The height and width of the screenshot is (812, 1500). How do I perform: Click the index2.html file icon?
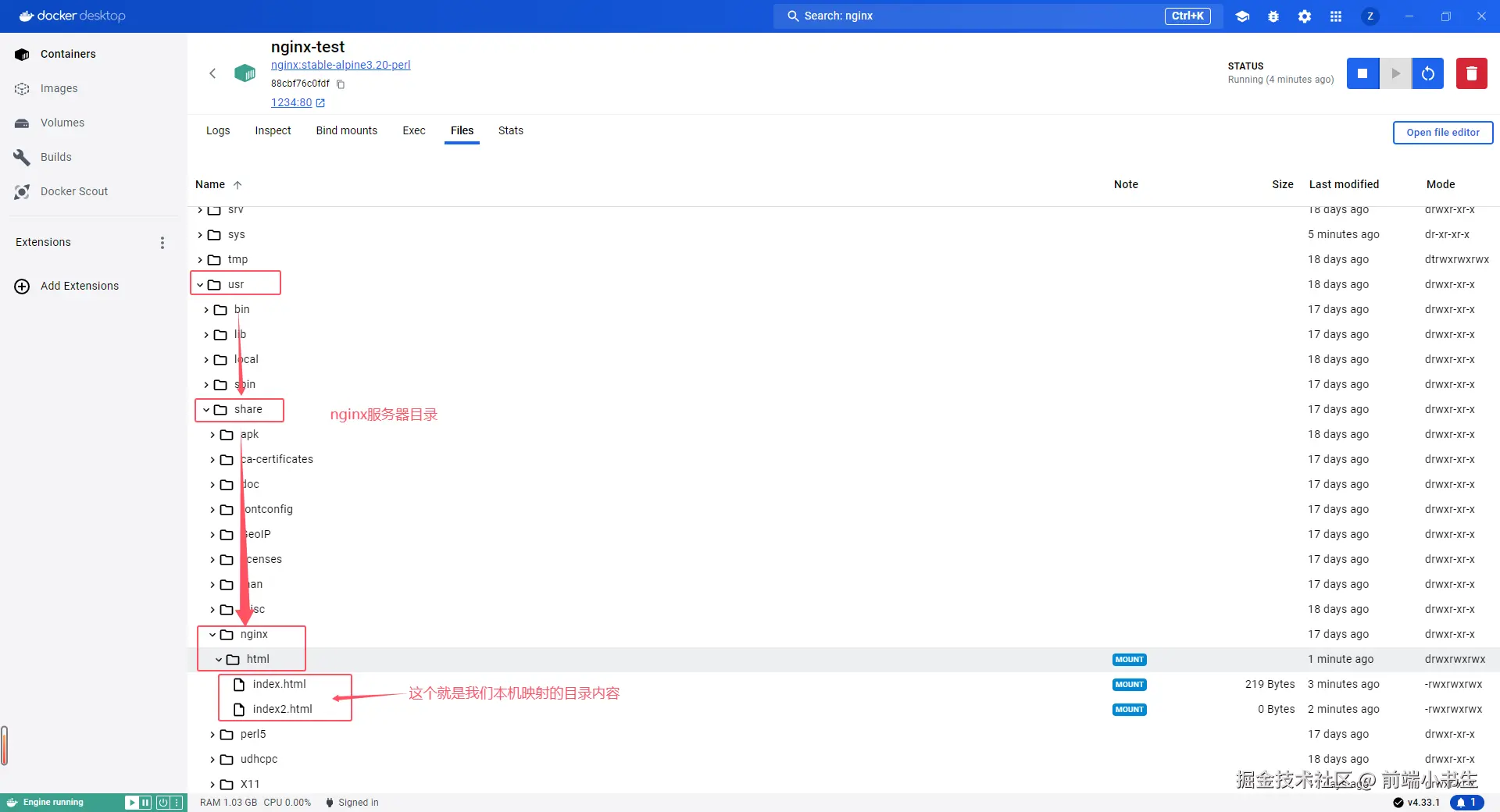pyautogui.click(x=240, y=710)
